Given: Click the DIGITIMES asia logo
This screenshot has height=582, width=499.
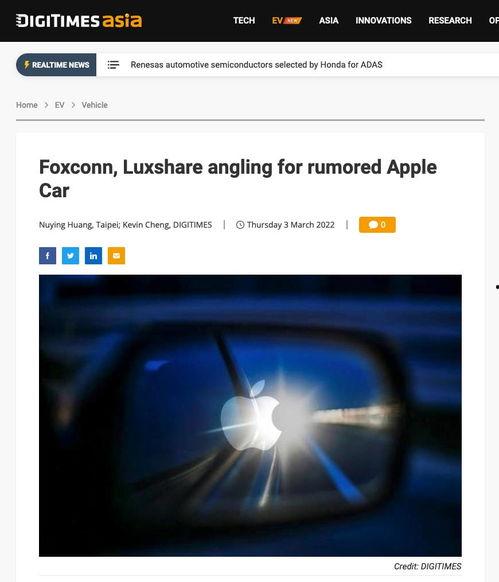Looking at the screenshot, I should click(x=79, y=21).
